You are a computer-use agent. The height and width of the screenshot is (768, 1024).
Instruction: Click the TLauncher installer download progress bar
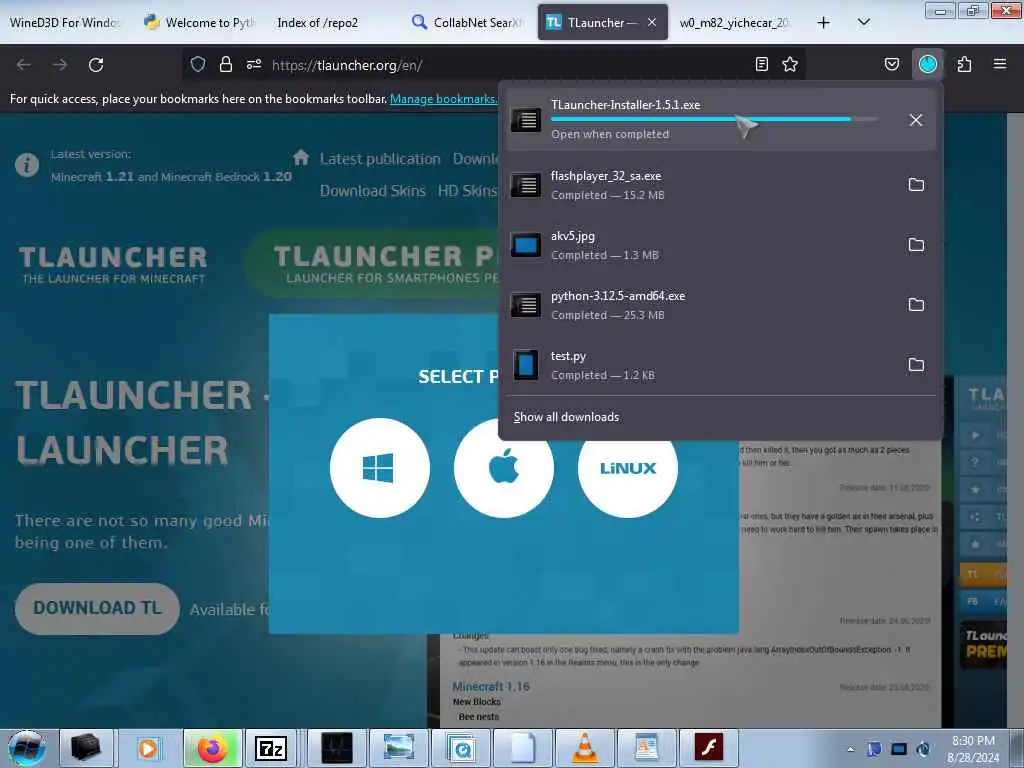point(714,119)
